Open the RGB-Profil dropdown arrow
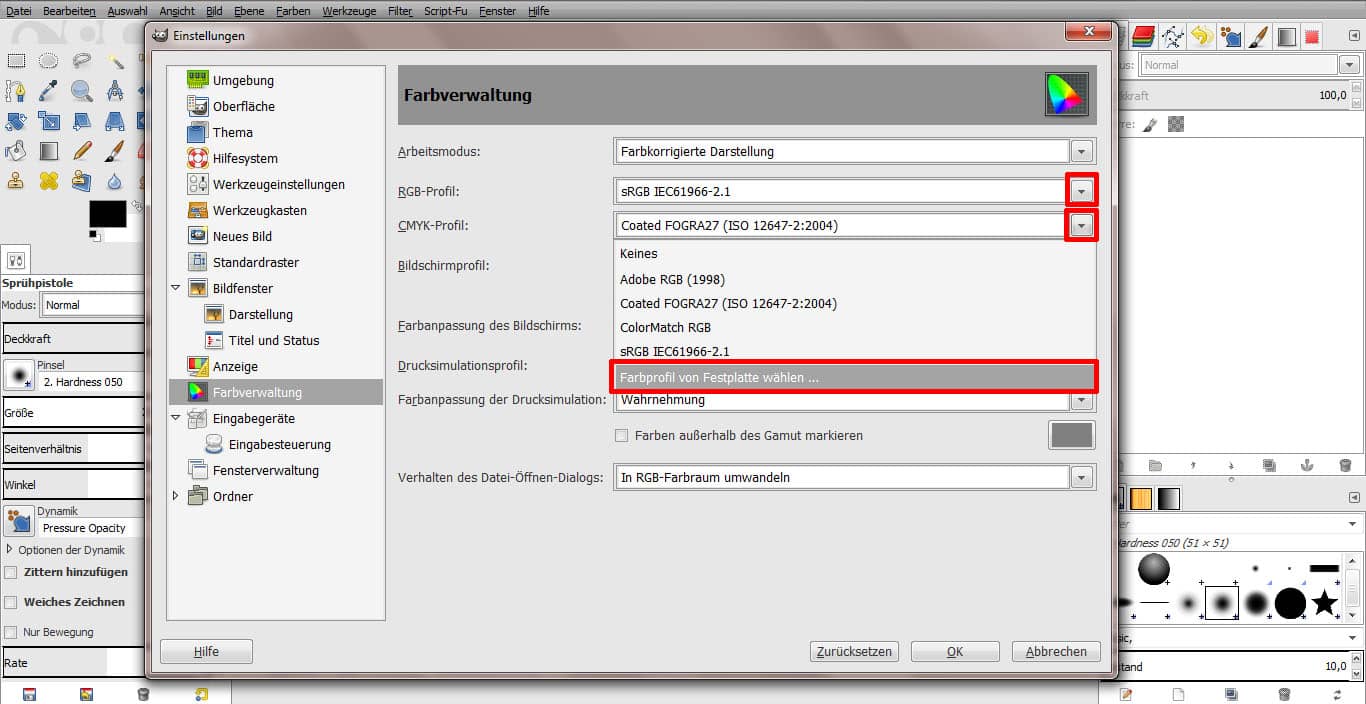Viewport: 1366px width, 704px height. (x=1081, y=190)
